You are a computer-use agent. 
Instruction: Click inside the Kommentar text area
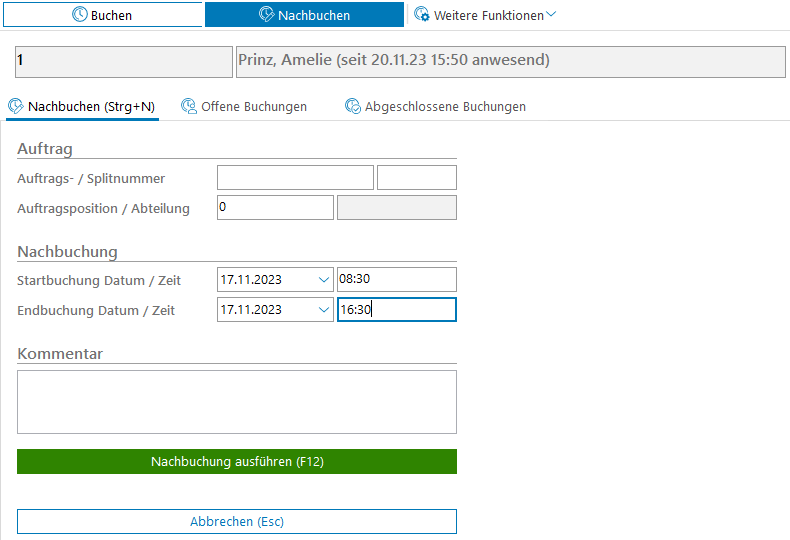point(237,401)
